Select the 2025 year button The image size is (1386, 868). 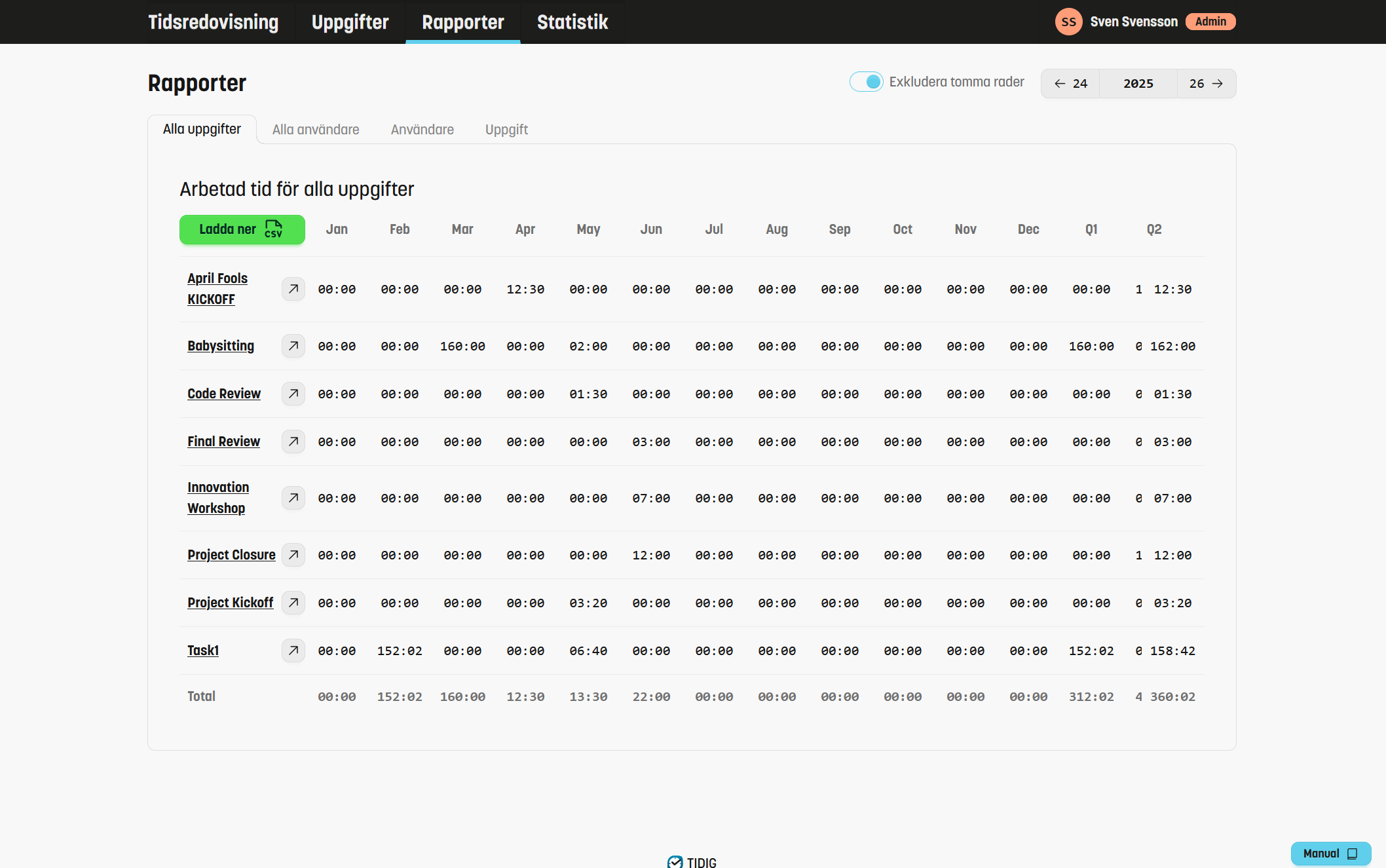[x=1138, y=84]
